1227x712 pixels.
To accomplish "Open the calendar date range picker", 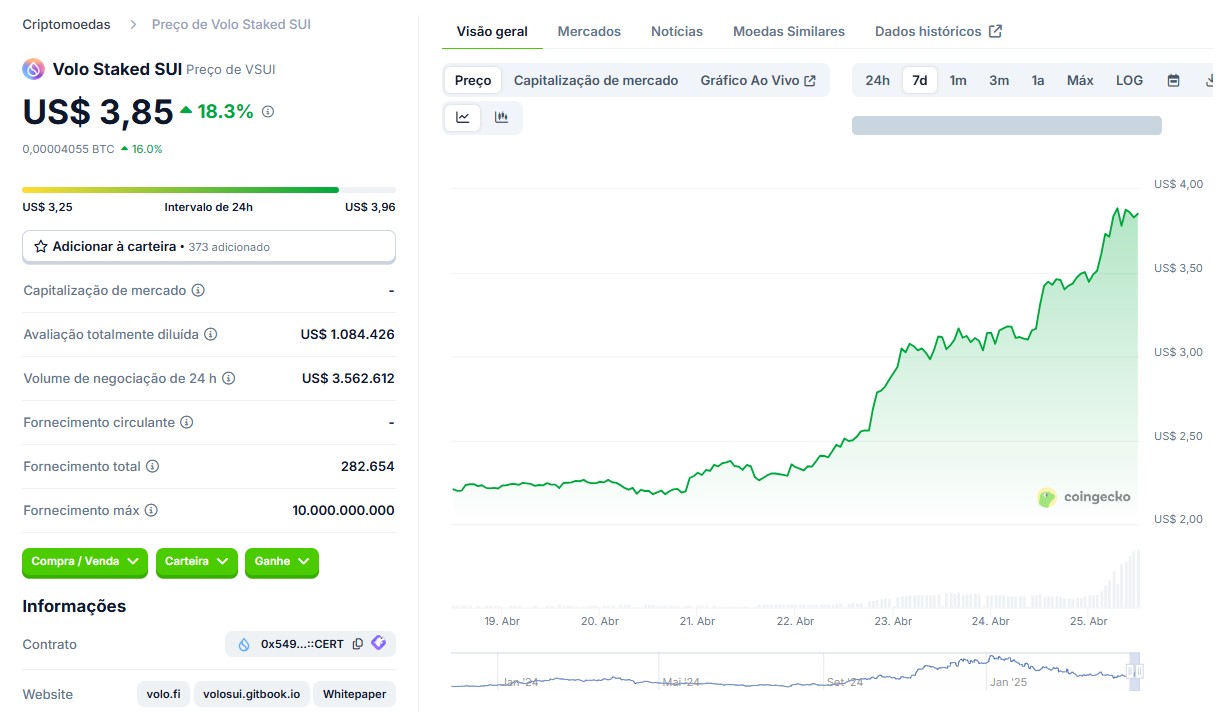I will 1174,80.
